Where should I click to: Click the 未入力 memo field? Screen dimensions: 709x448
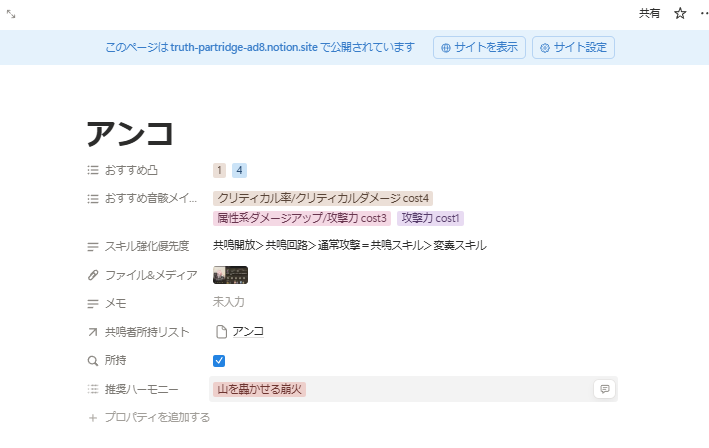click(228, 302)
